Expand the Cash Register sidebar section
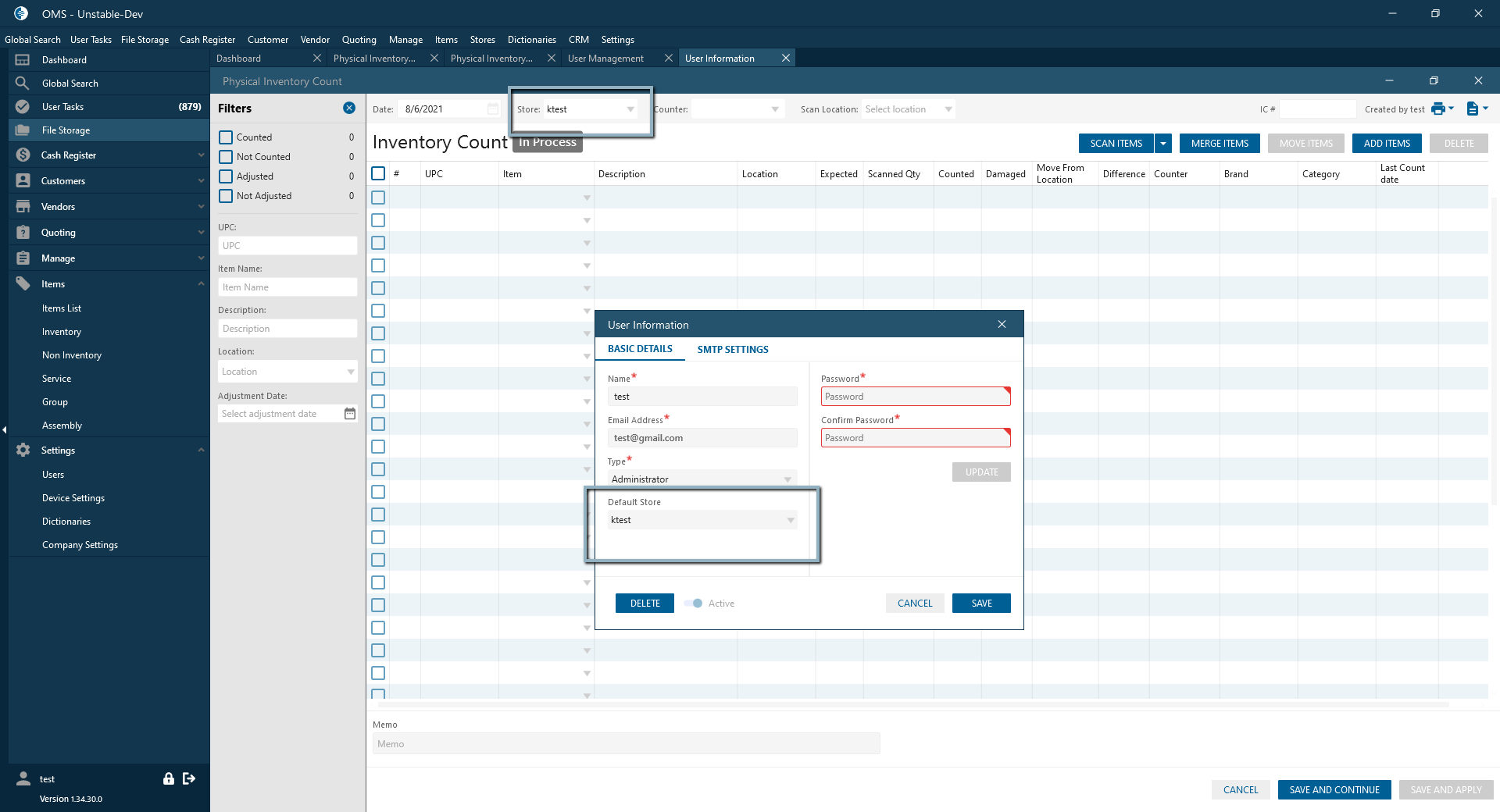 (x=201, y=155)
